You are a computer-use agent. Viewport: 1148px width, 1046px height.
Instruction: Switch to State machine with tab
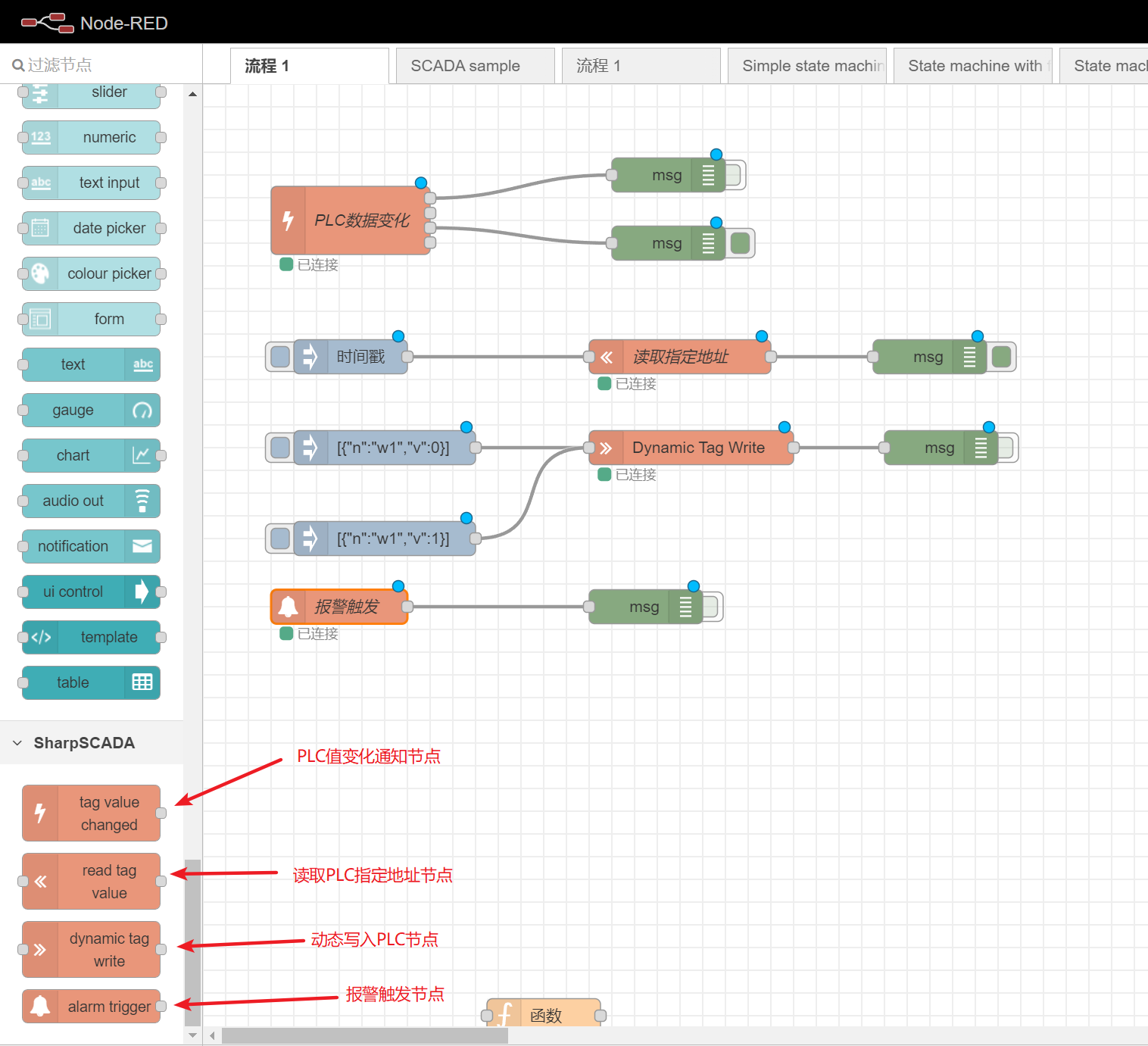(973, 66)
